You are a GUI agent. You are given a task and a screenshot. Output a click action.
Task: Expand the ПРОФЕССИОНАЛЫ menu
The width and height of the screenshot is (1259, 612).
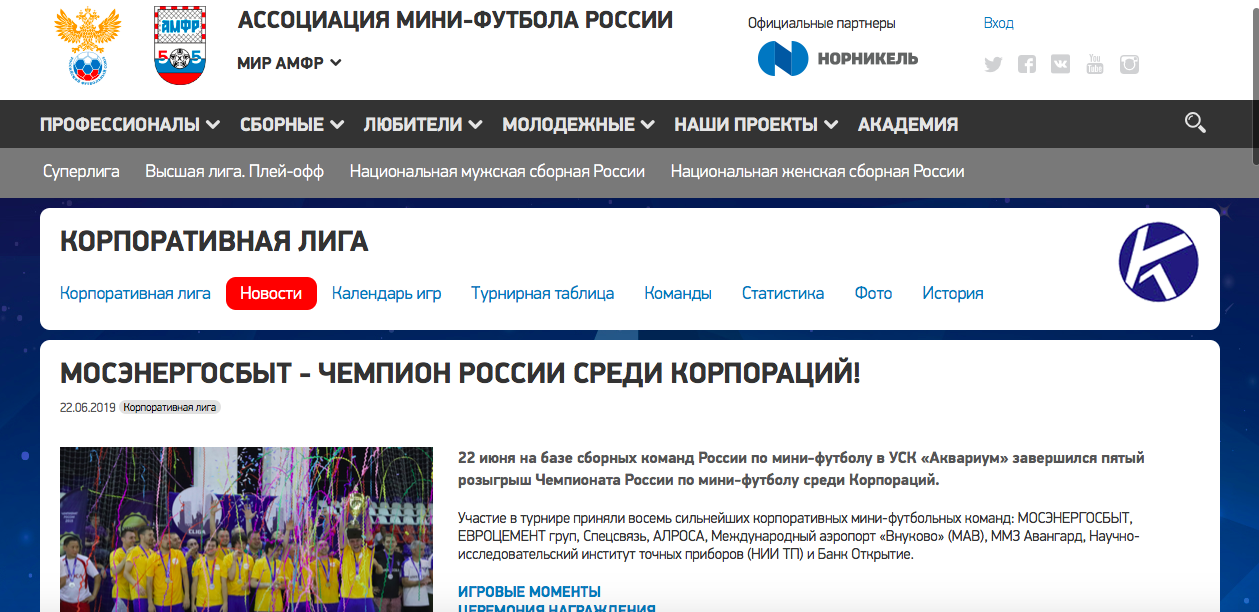(129, 125)
